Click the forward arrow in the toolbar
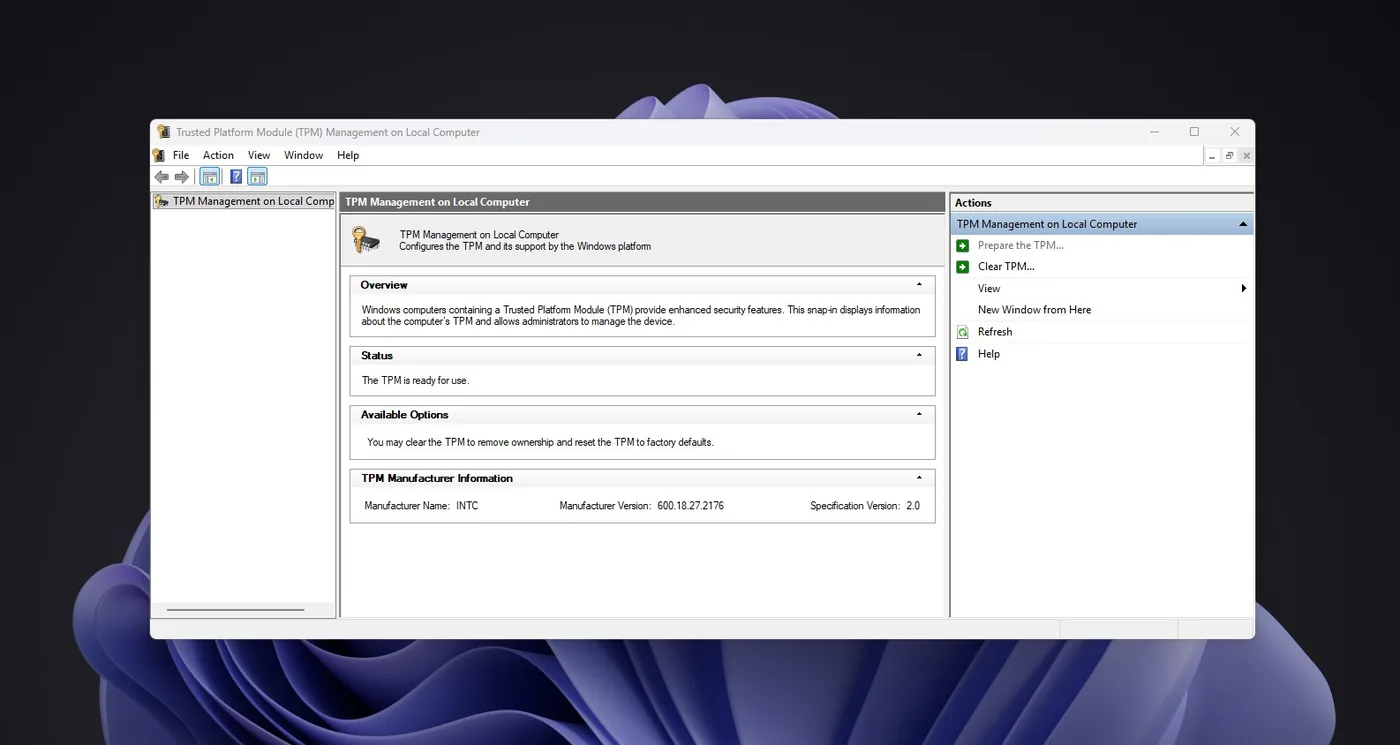 tap(182, 177)
